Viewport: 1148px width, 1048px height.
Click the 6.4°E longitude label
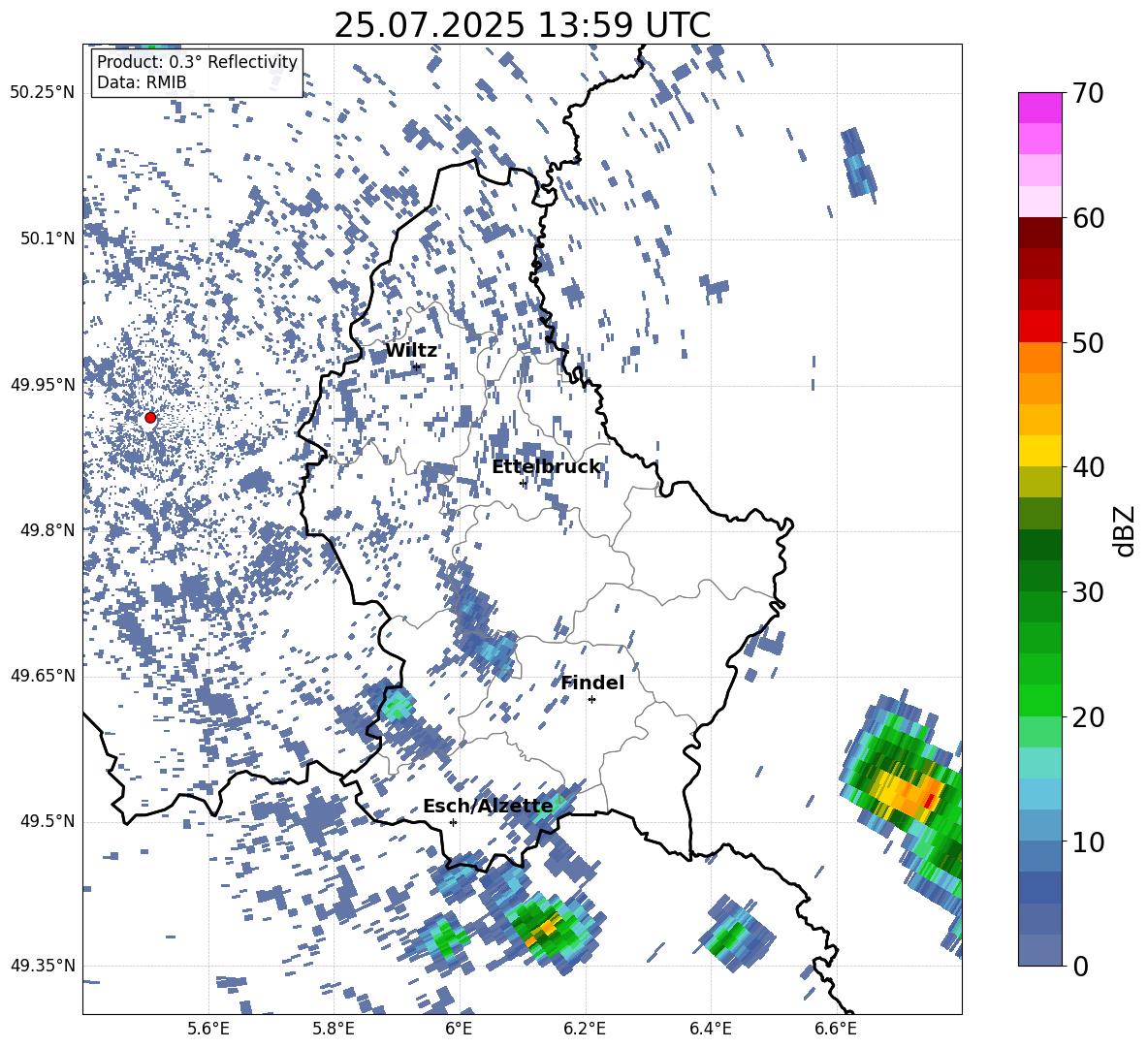tap(710, 1029)
